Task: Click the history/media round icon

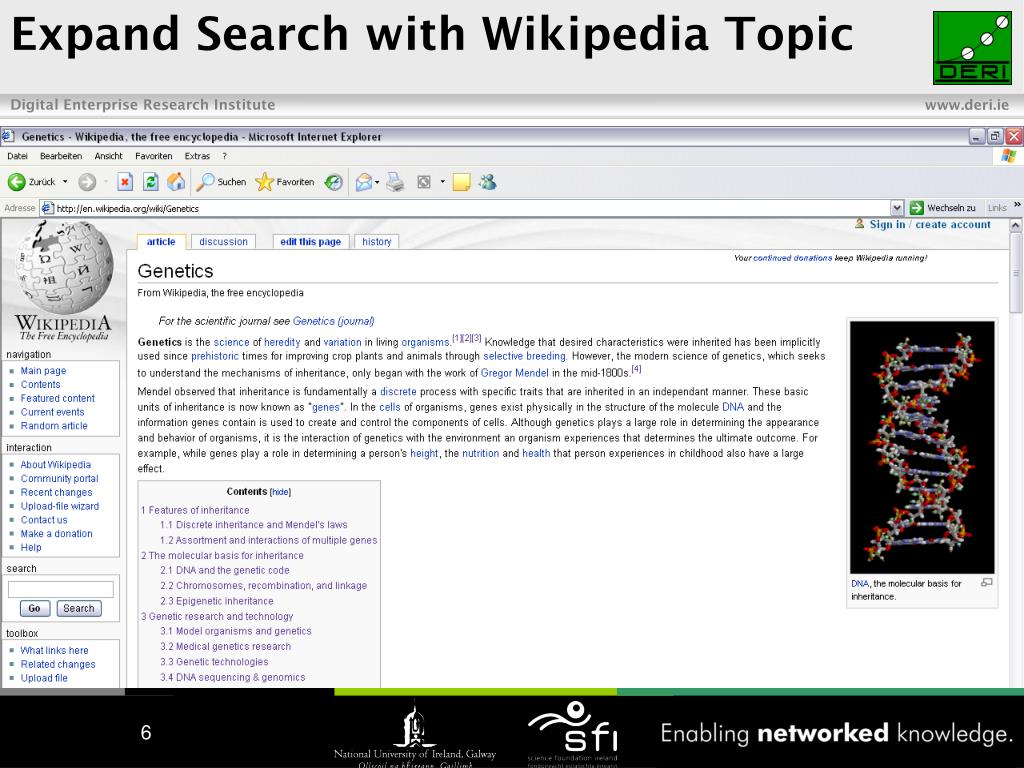Action: [334, 182]
